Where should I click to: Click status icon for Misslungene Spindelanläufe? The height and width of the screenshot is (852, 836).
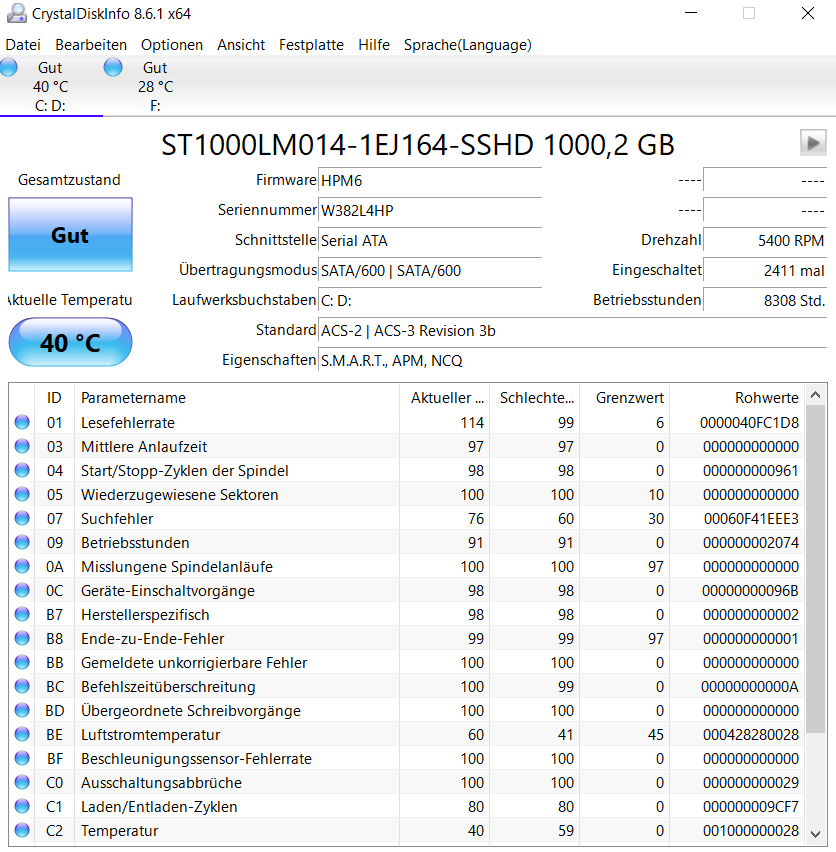(x=22, y=566)
